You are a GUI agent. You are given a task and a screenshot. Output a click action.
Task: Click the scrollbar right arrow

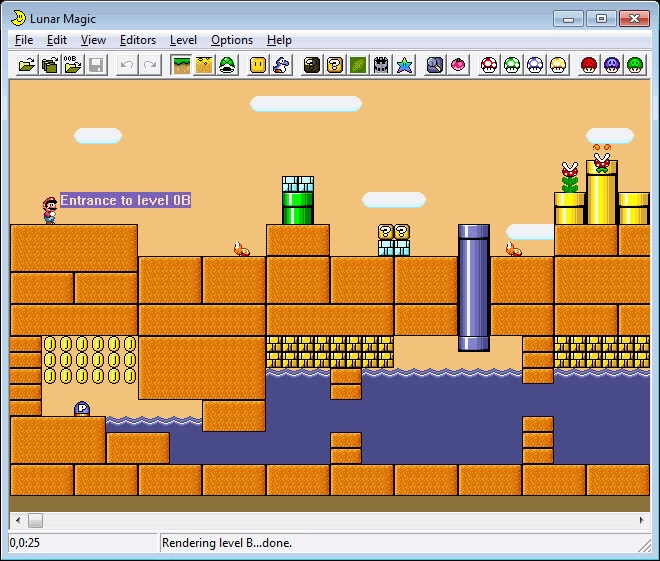pyautogui.click(x=641, y=521)
